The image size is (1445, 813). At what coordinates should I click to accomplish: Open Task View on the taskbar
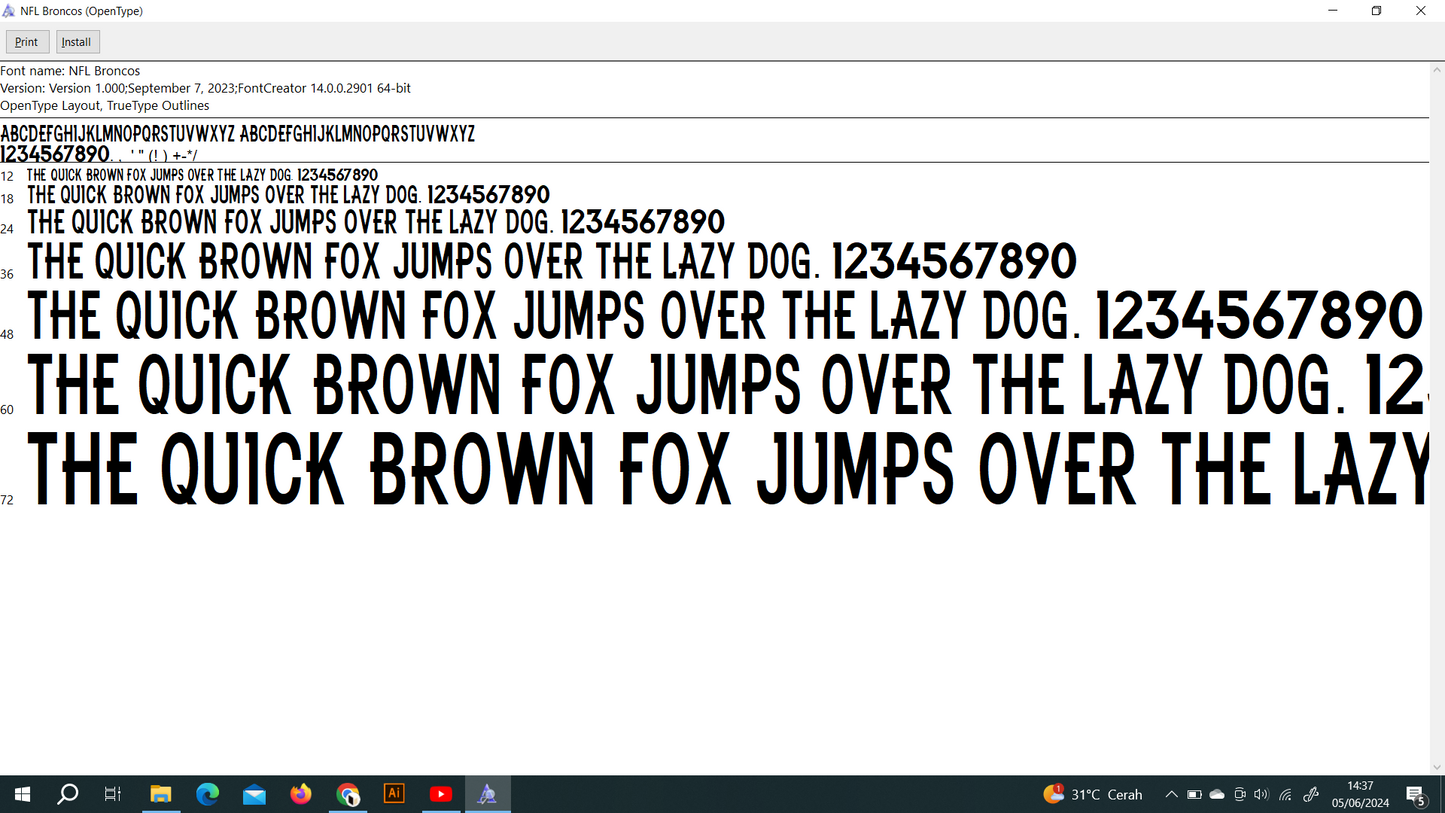click(113, 794)
